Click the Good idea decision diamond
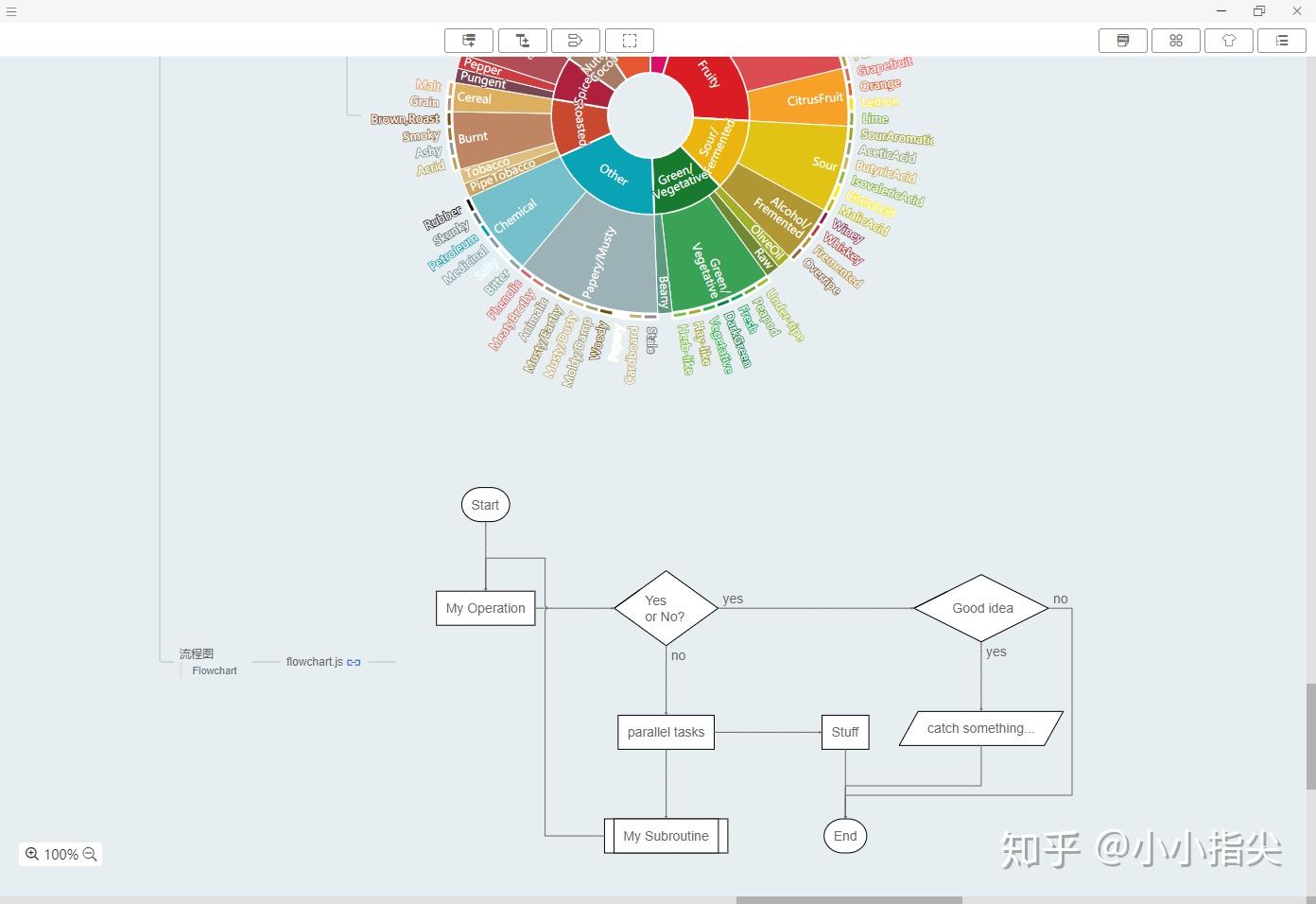Image resolution: width=1316 pixels, height=904 pixels. (982, 608)
